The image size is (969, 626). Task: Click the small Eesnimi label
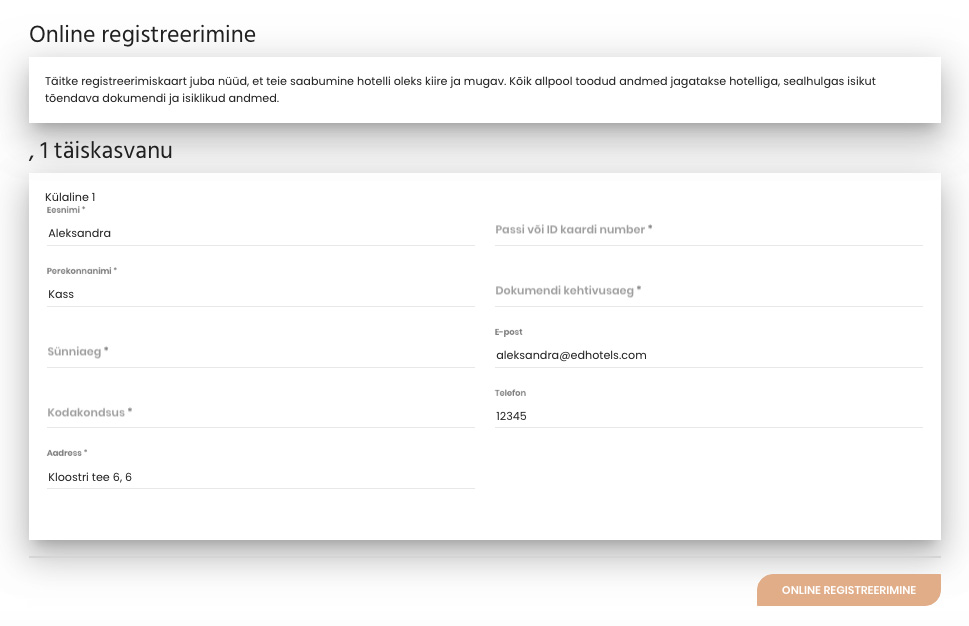[x=66, y=210]
